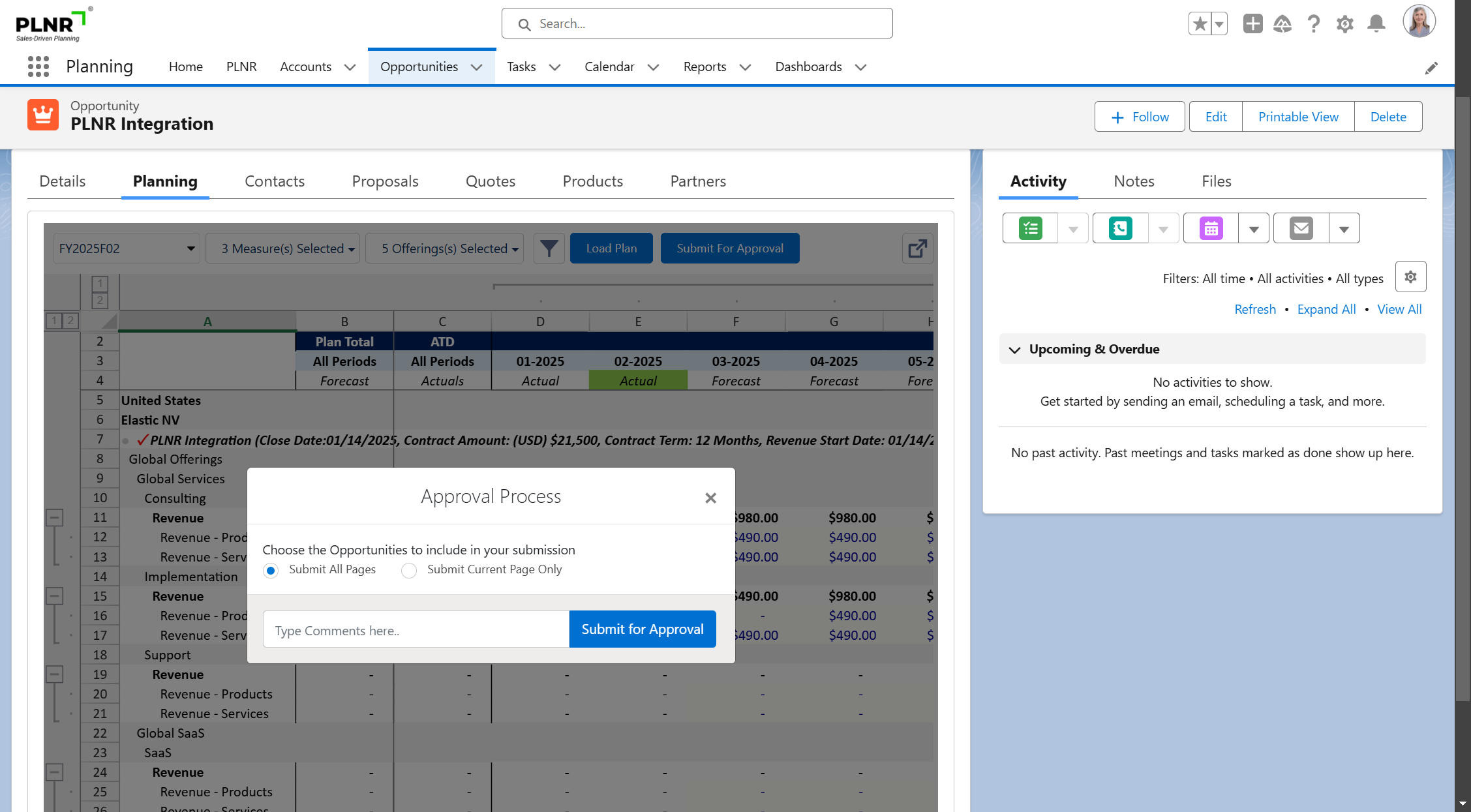Select Submit Current Page Only option
The width and height of the screenshot is (1471, 812).
[x=409, y=571]
